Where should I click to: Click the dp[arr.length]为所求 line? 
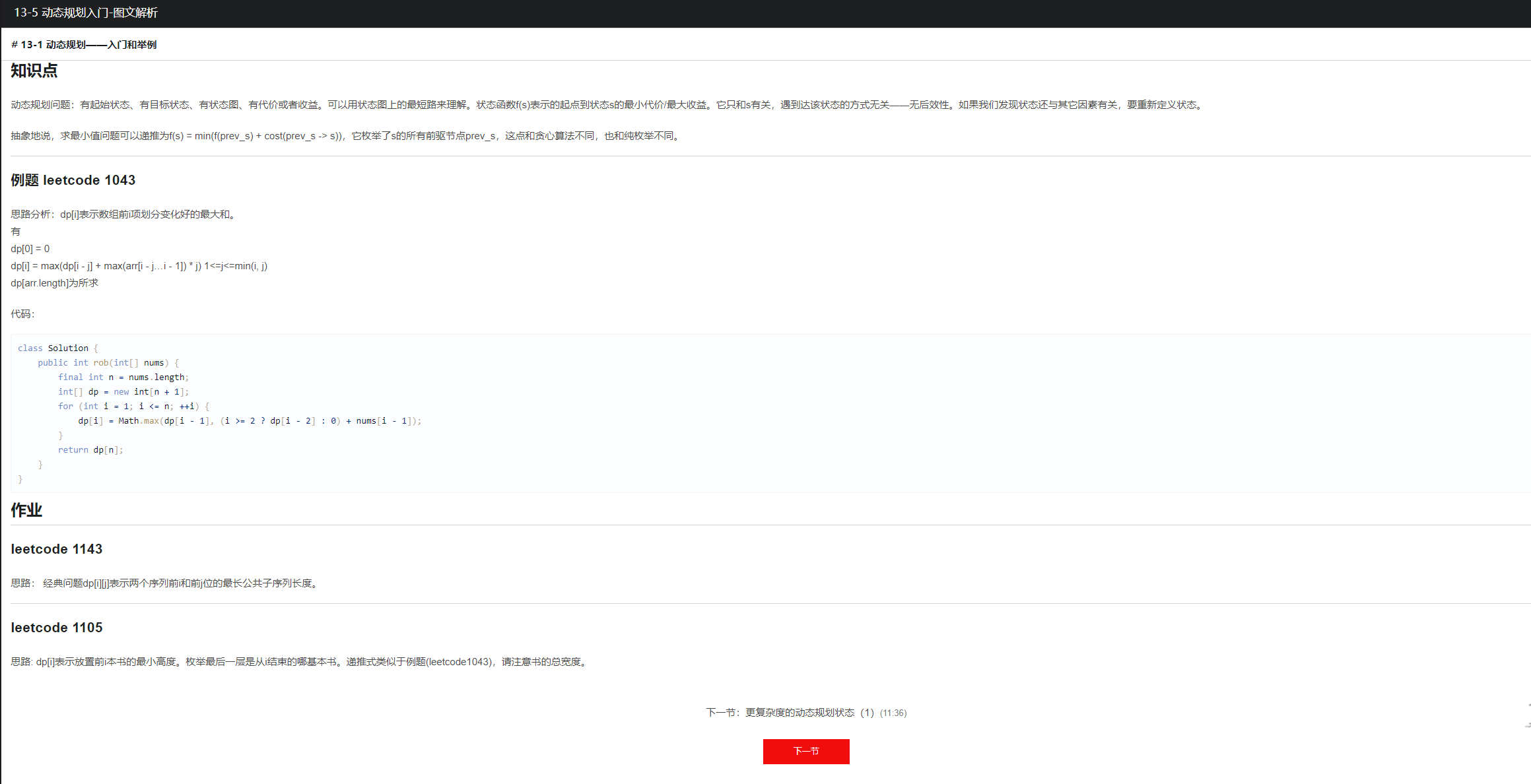[55, 283]
